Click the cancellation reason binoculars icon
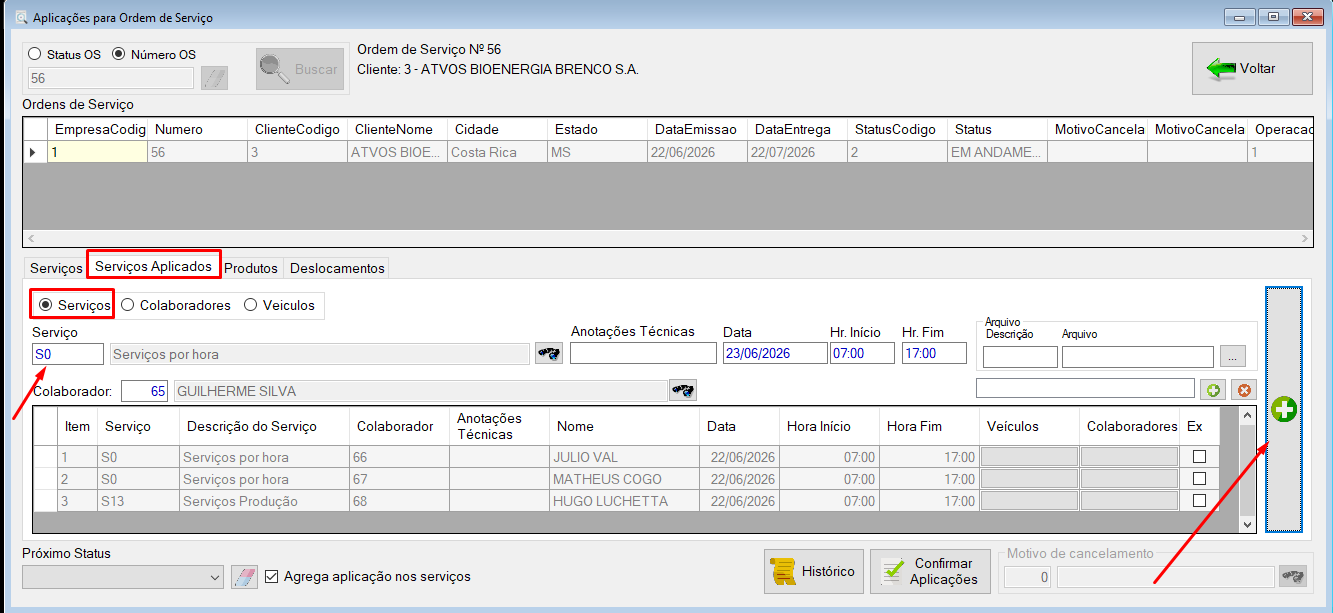The width and height of the screenshot is (1333, 613). (x=1293, y=577)
